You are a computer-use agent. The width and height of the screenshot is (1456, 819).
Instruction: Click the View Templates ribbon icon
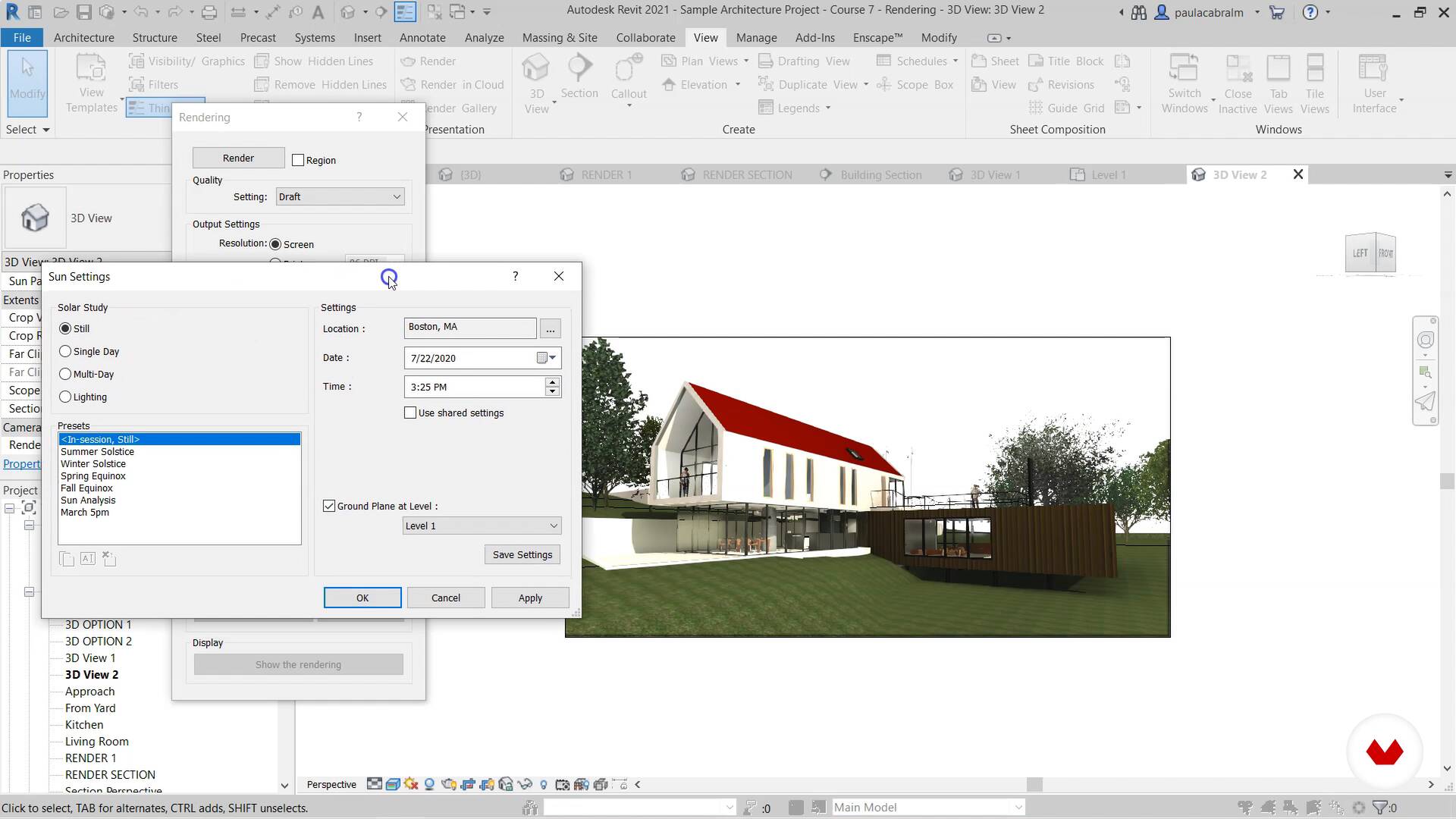pyautogui.click(x=91, y=83)
